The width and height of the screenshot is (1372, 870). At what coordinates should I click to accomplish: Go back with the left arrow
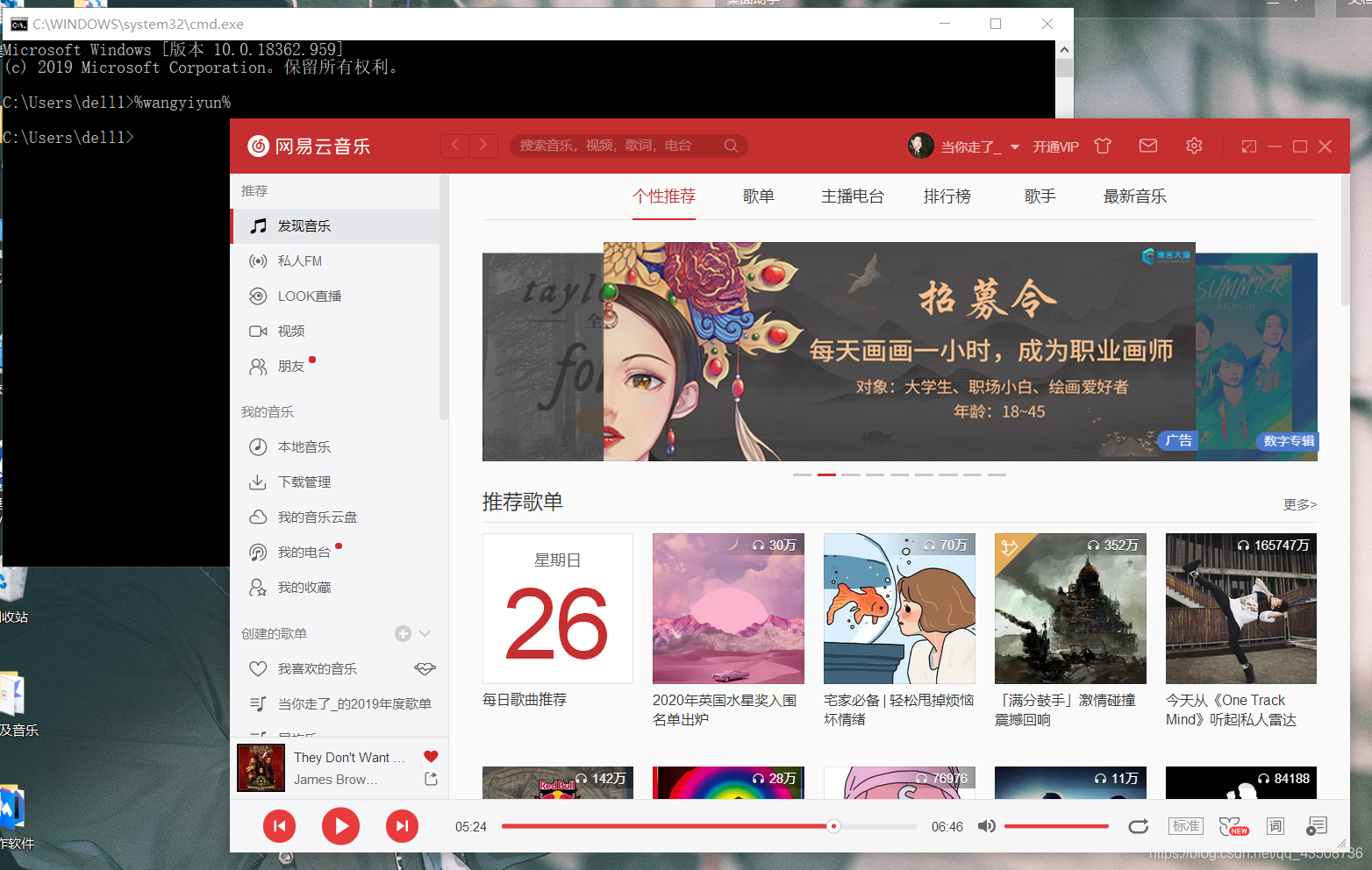[x=455, y=146]
